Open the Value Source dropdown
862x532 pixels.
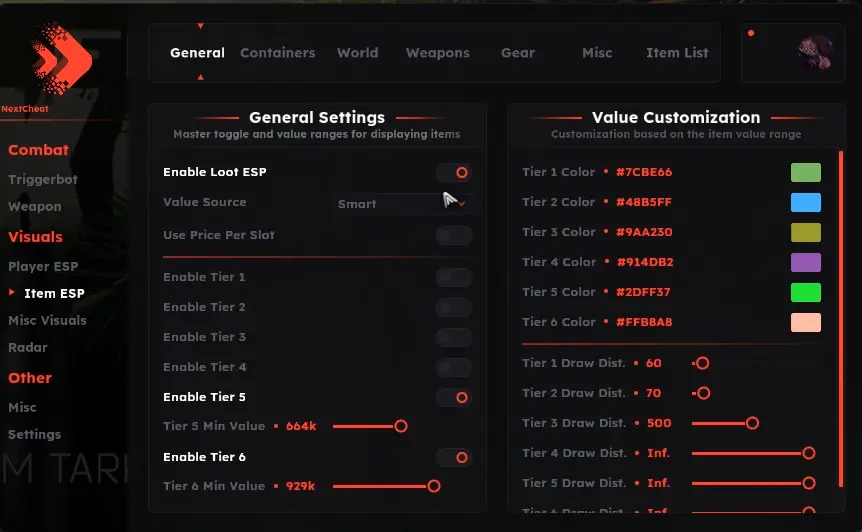click(x=402, y=204)
